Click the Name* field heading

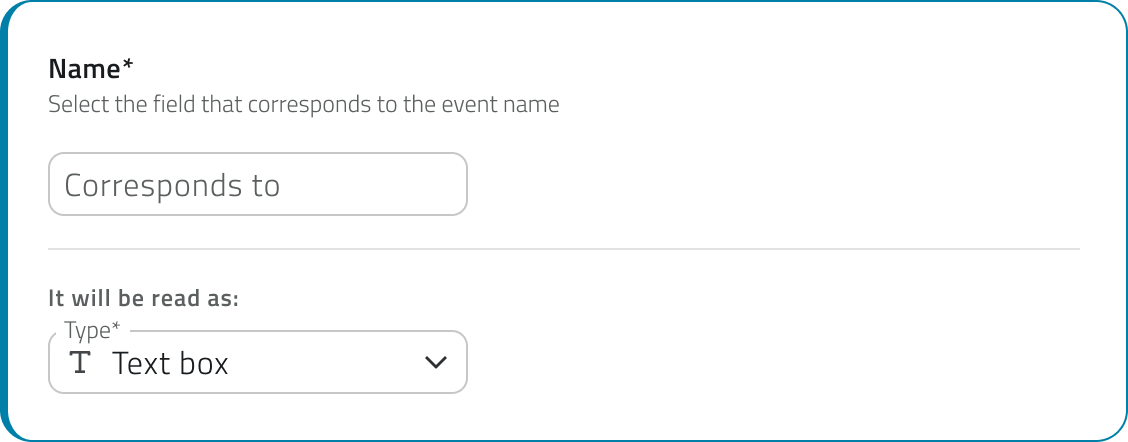(x=91, y=69)
